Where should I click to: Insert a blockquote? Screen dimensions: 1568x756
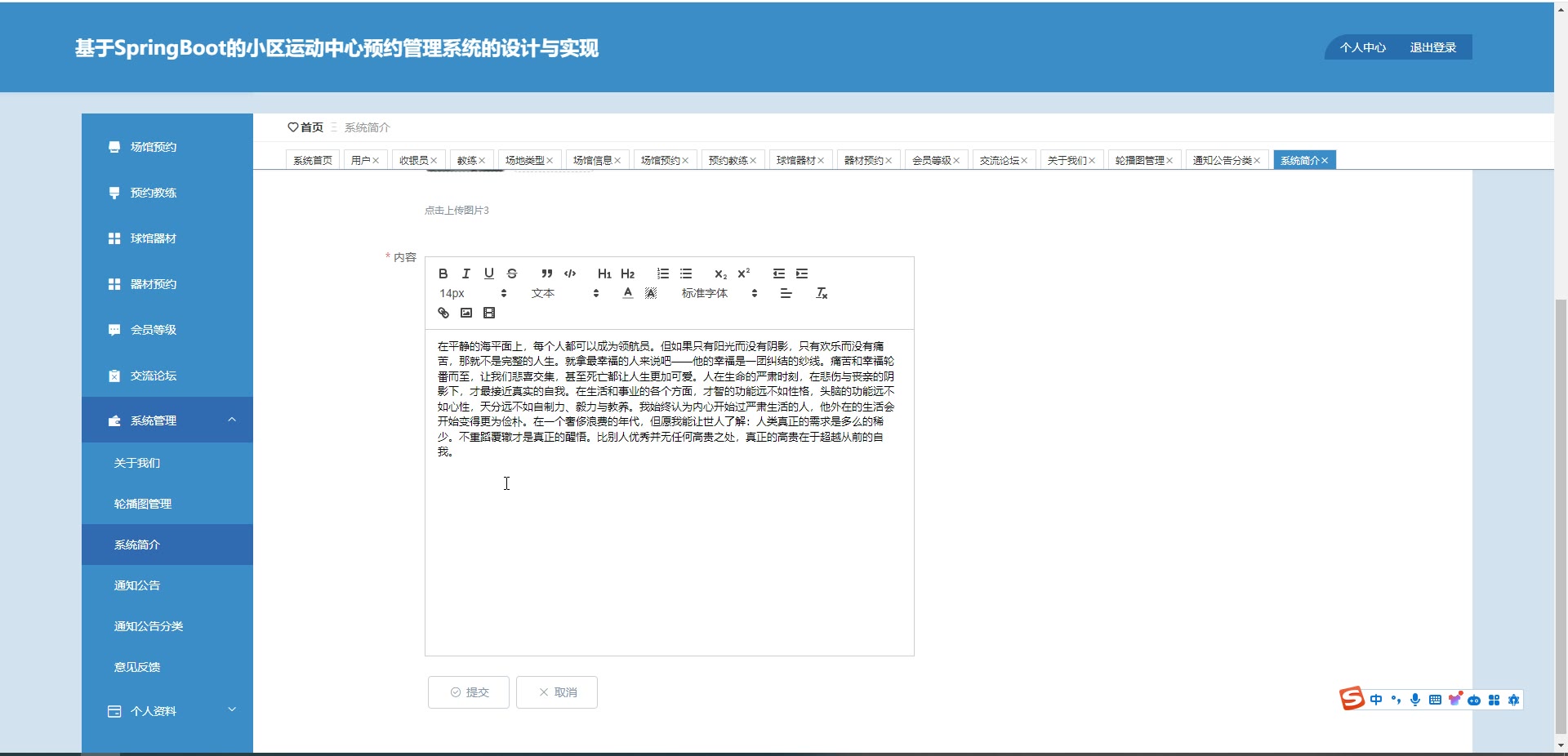pyautogui.click(x=547, y=273)
